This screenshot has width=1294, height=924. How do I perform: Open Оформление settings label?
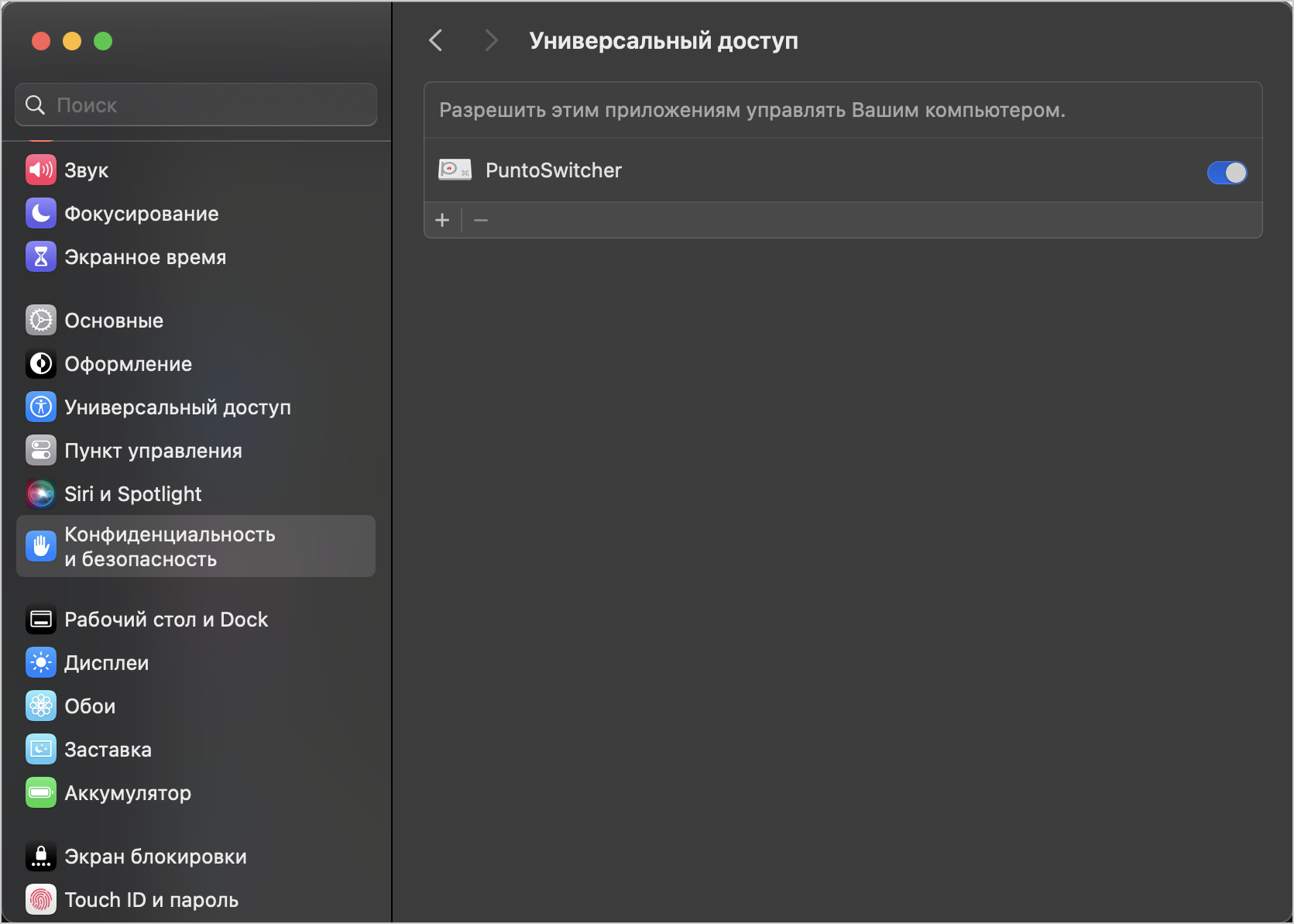point(129,364)
